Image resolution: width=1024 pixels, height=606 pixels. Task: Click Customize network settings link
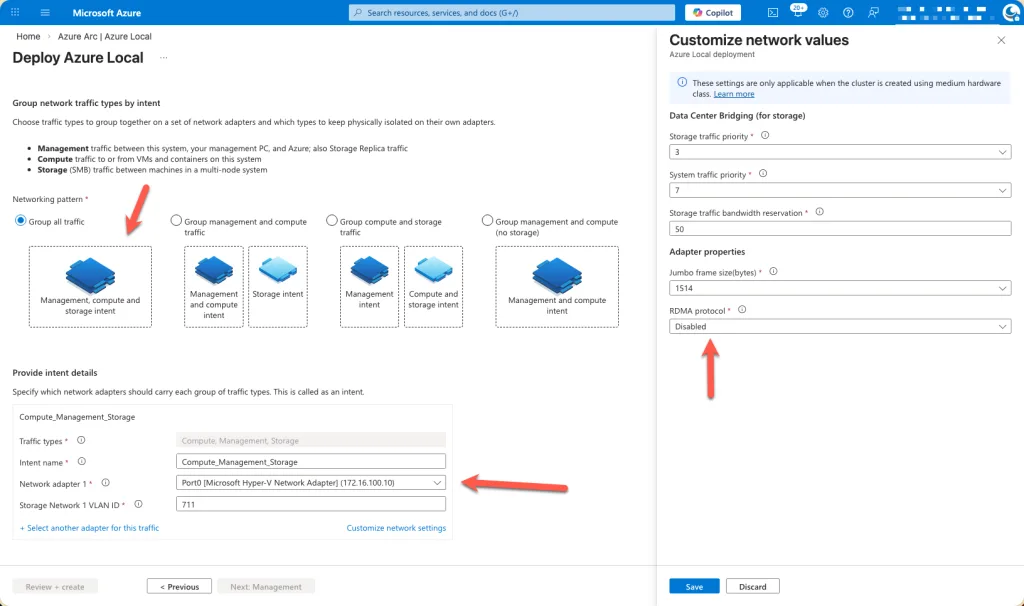(396, 528)
